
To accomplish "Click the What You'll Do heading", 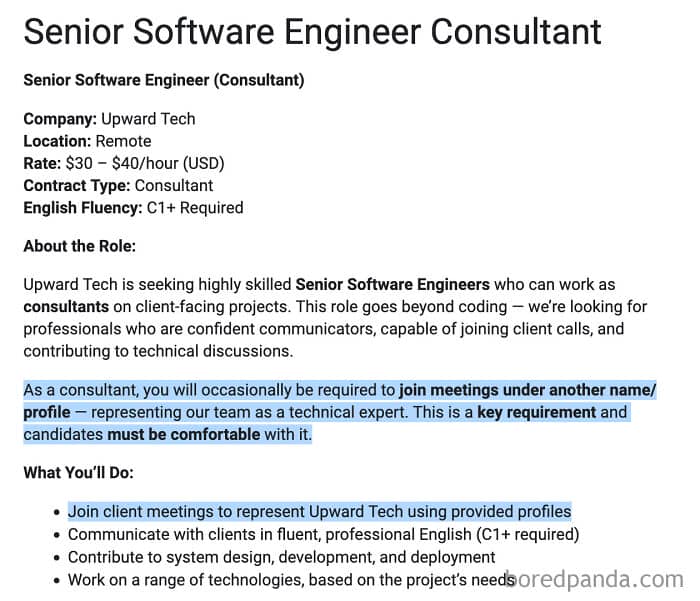I will [79, 473].
